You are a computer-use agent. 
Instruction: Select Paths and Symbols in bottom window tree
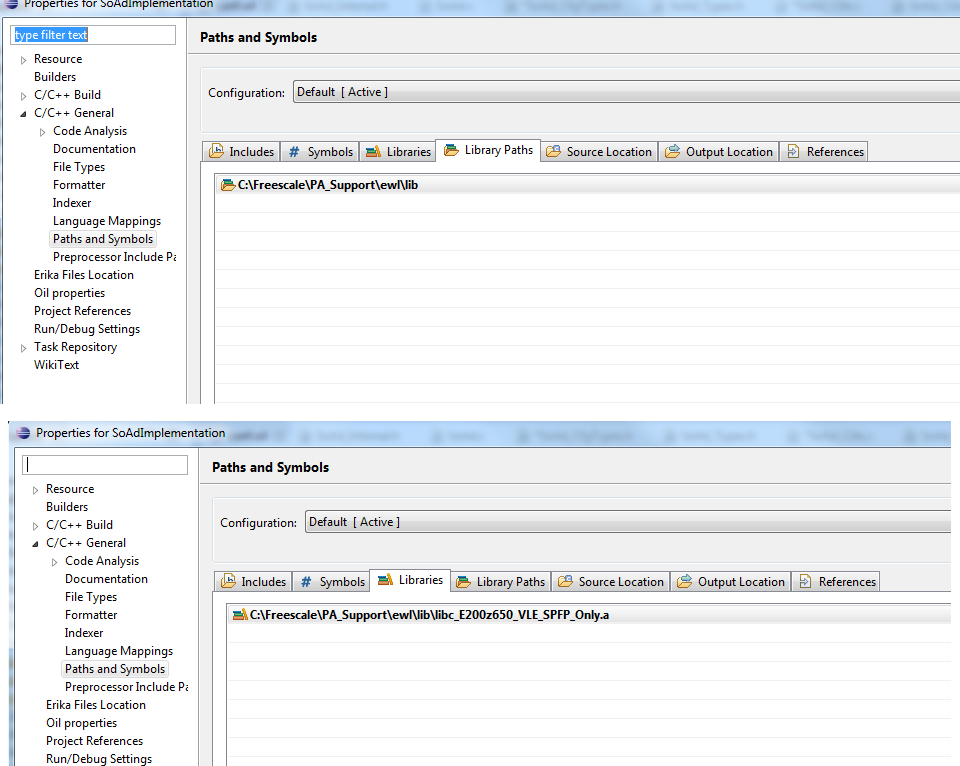115,669
